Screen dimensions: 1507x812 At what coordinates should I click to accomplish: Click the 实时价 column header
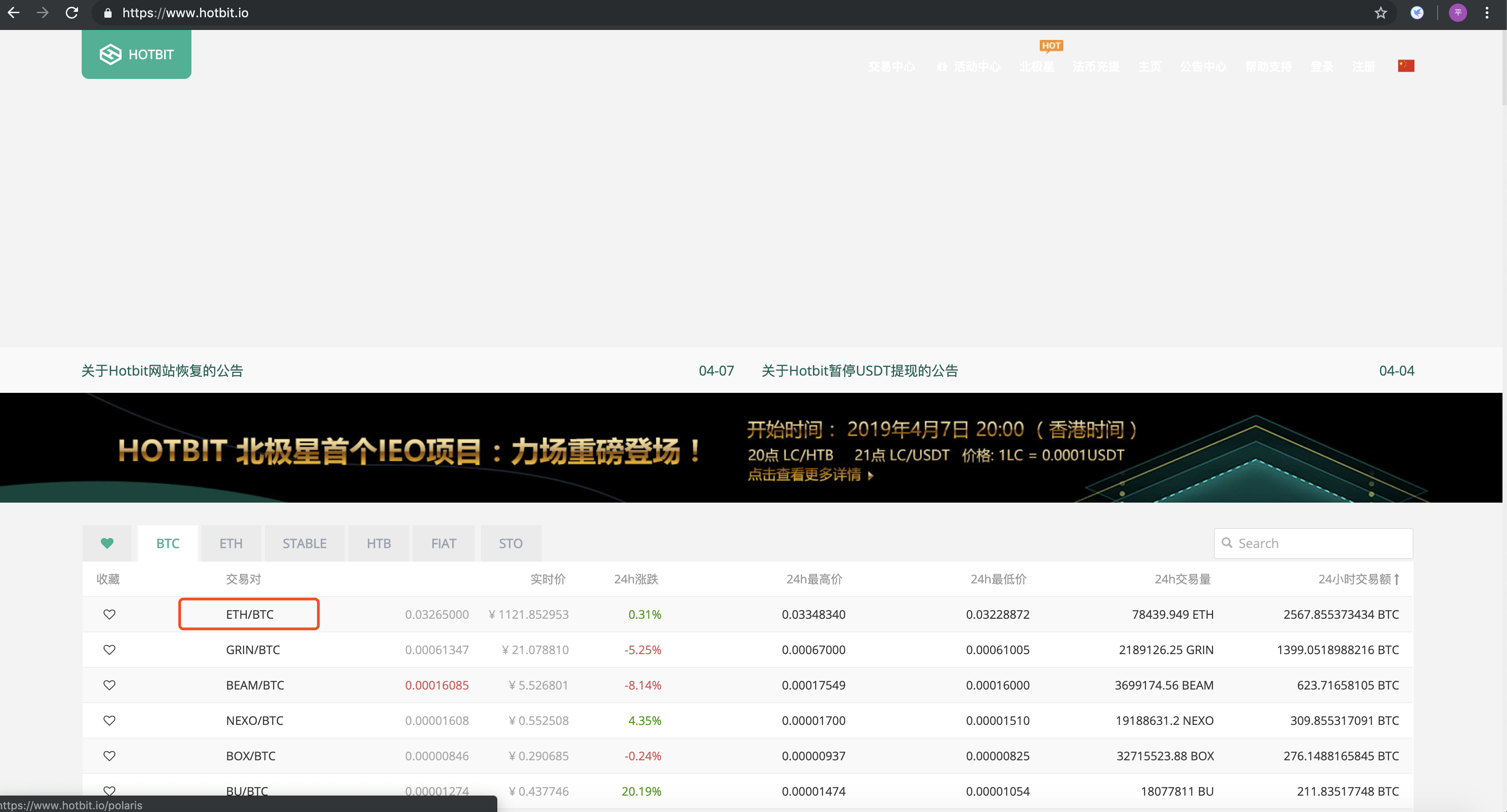[x=548, y=579]
